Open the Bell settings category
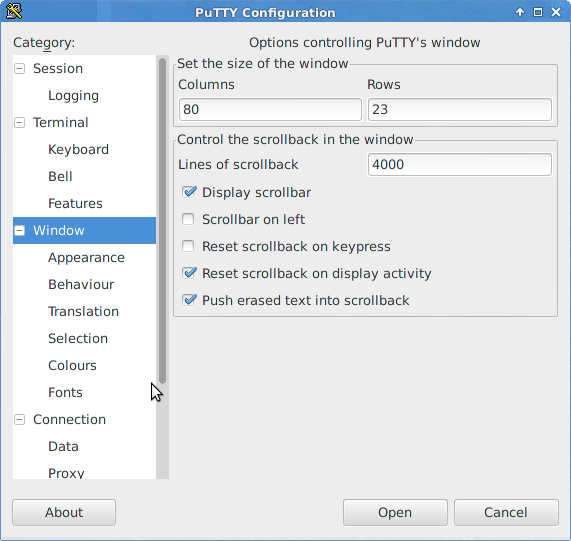The width and height of the screenshot is (571, 541). [x=60, y=176]
